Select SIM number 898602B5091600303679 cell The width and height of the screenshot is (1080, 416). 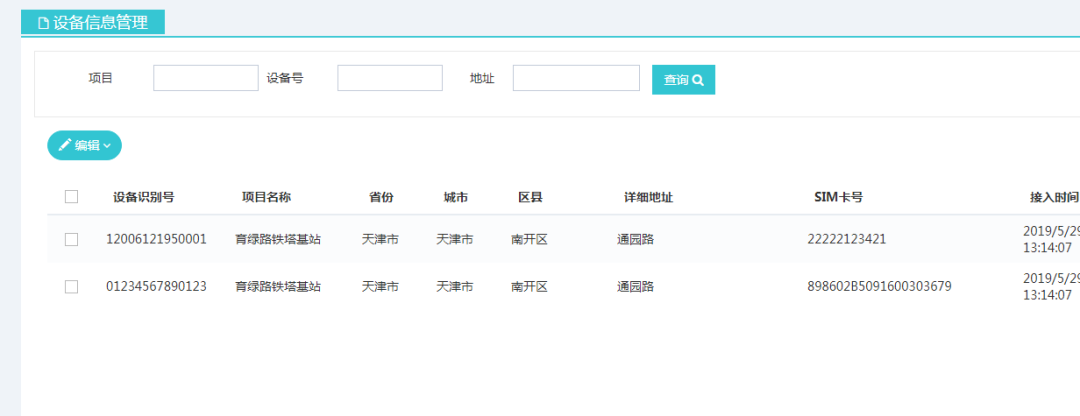pos(879,287)
